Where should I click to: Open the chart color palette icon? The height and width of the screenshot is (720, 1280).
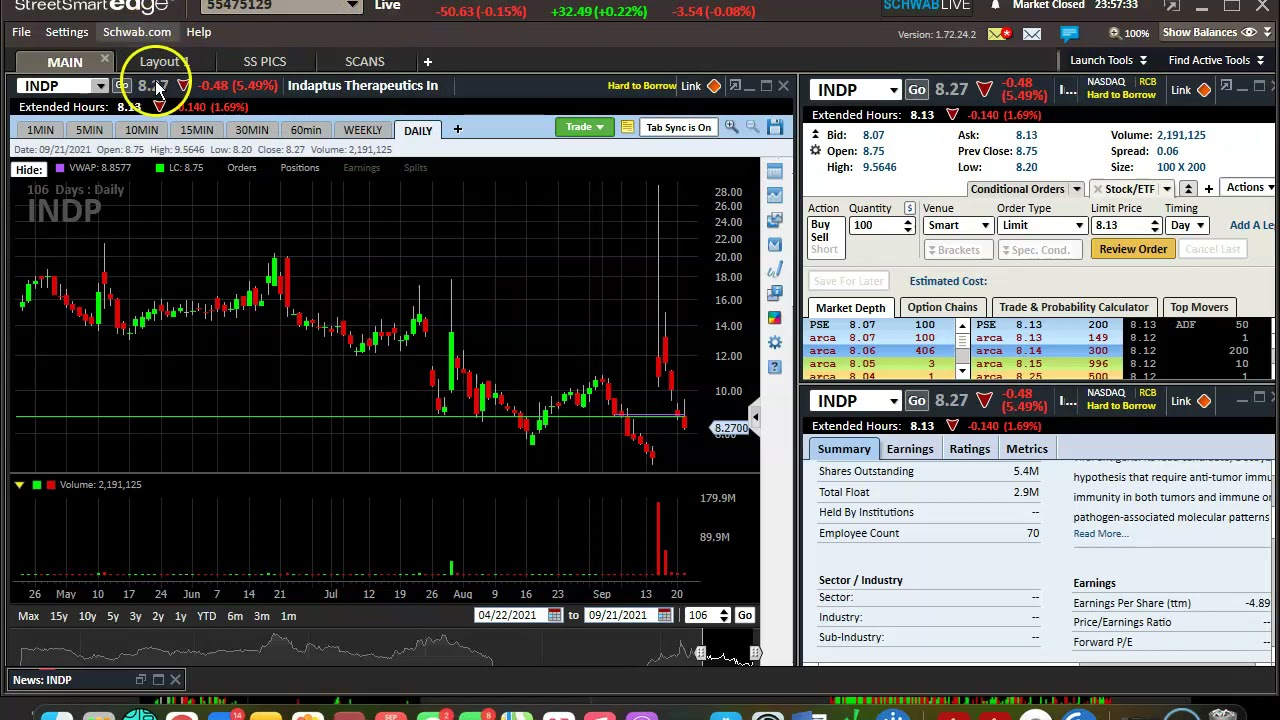pyautogui.click(x=775, y=317)
